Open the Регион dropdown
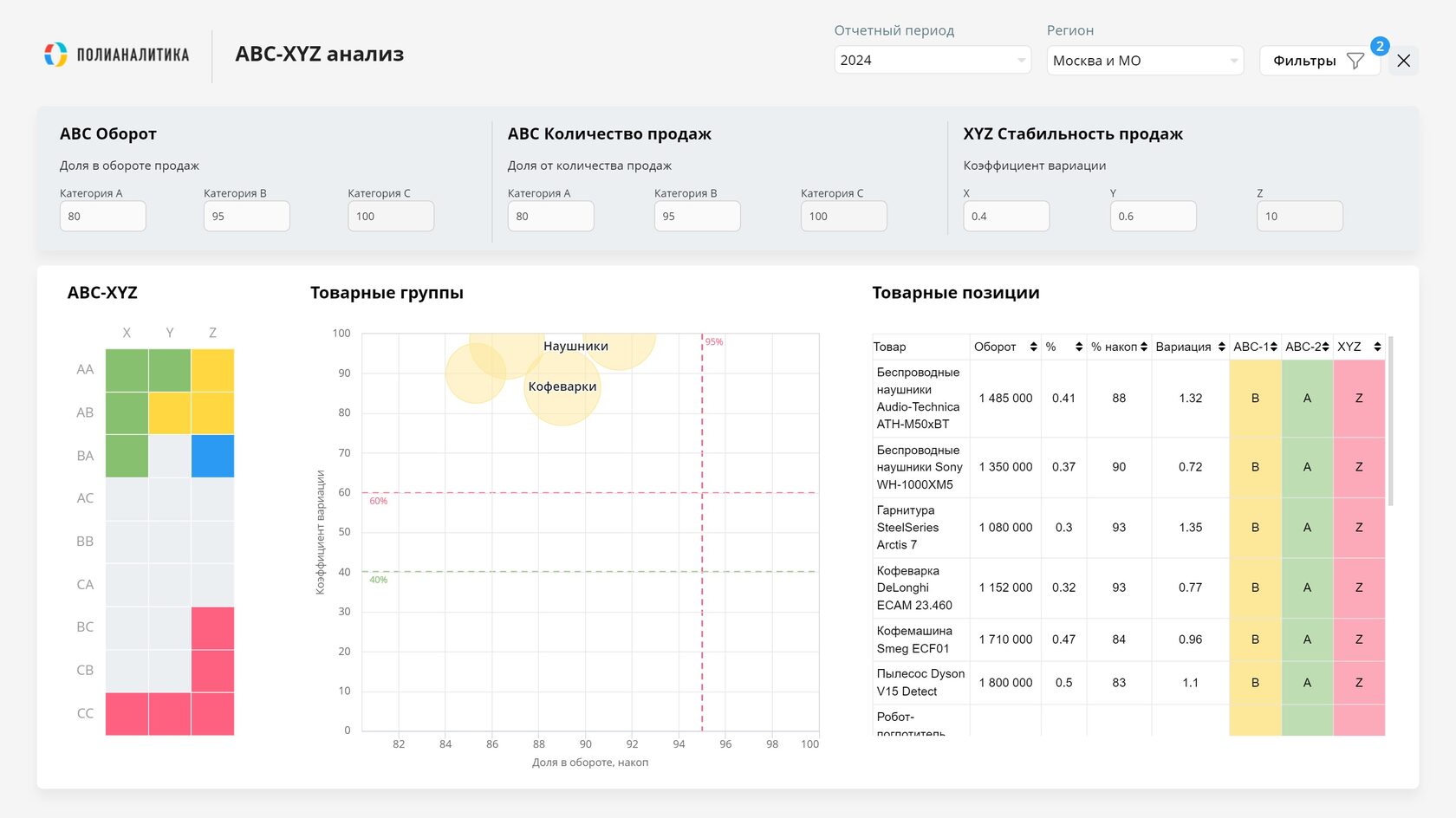1456x818 pixels. click(x=1144, y=60)
